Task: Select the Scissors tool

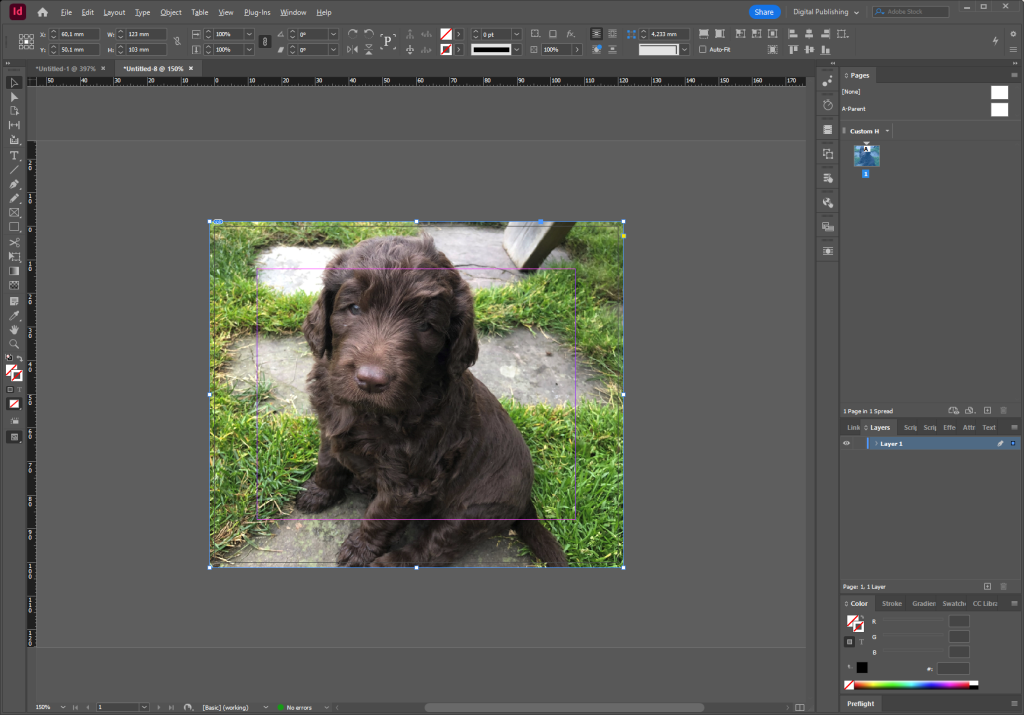Action: pyautogui.click(x=14, y=242)
